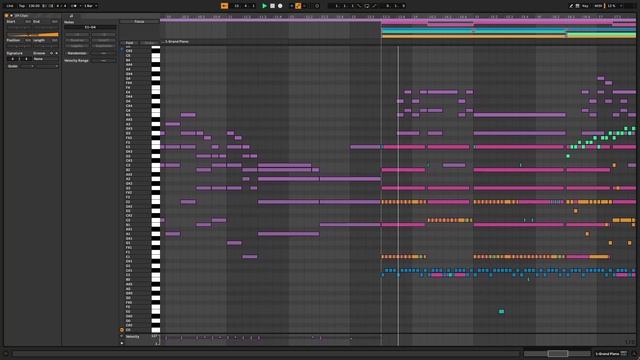Image resolution: width=640 pixels, height=360 pixels.
Task: Click the E1-G4 pitch range field
Action: click(x=90, y=27)
